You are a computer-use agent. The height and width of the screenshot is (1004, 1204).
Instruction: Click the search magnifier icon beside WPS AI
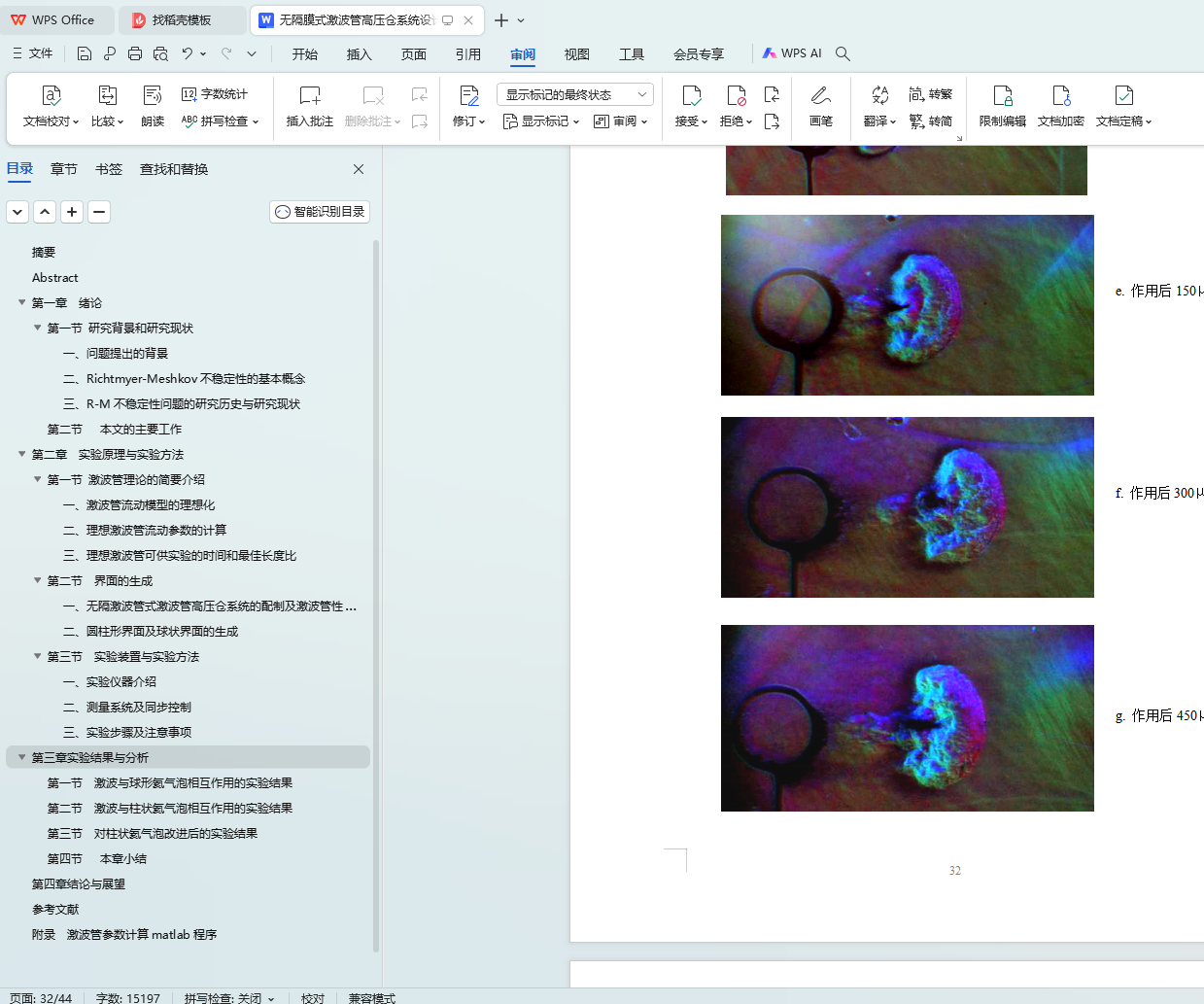843,53
